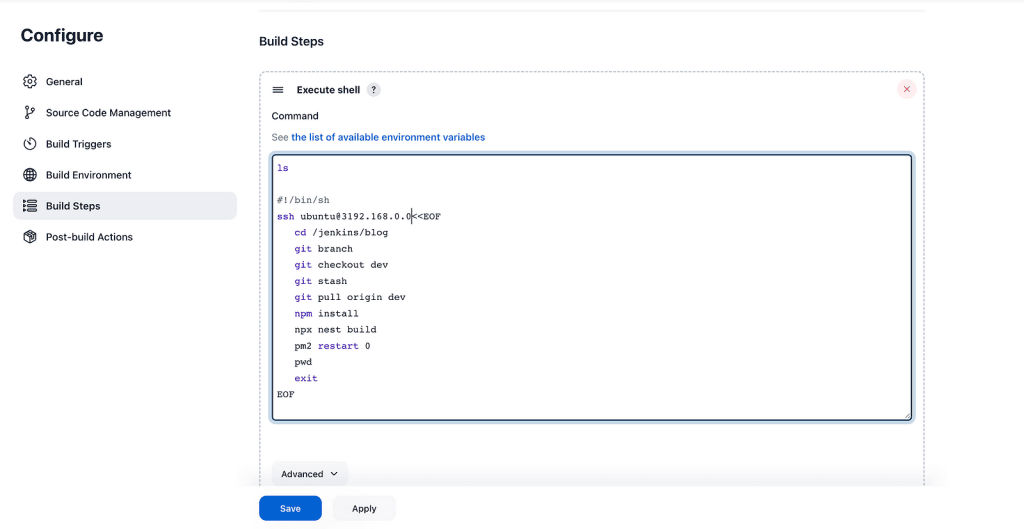Click the Execute shell drag handle icon
This screenshot has width=1024, height=529.
point(278,89)
